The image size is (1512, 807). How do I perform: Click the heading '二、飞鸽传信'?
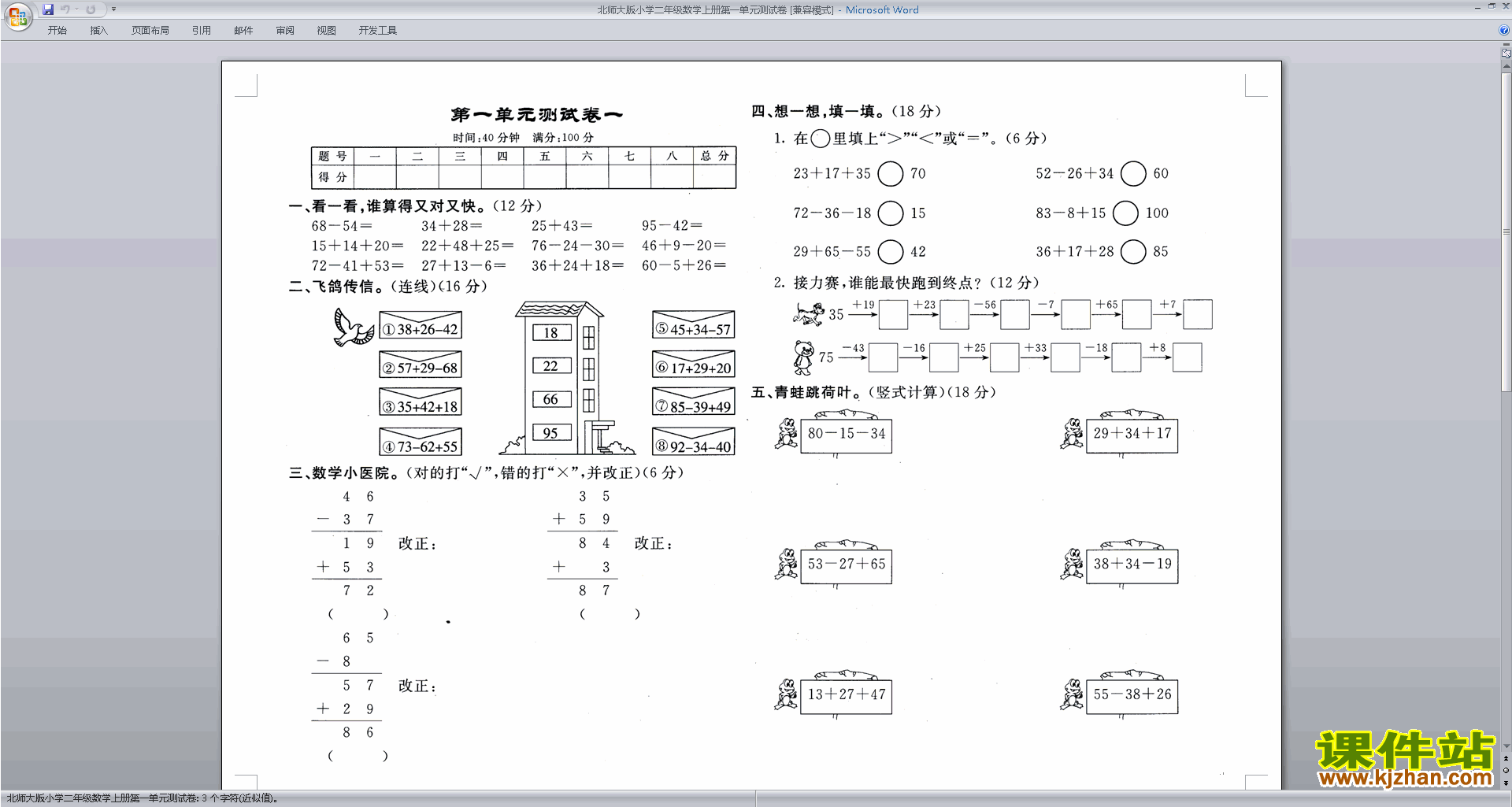pos(336,287)
